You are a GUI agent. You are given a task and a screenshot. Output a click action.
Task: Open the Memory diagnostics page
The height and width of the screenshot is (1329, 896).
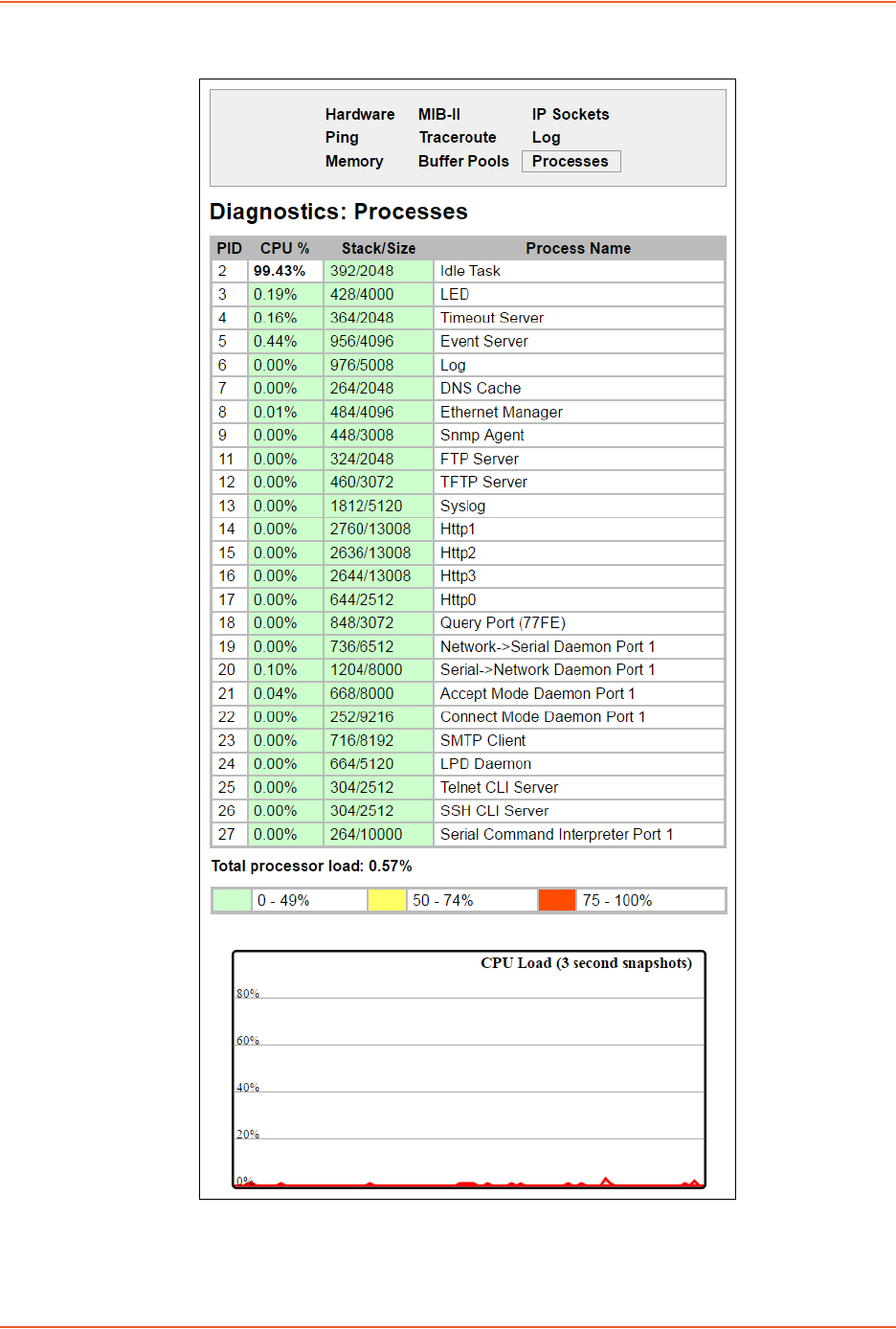(x=353, y=162)
